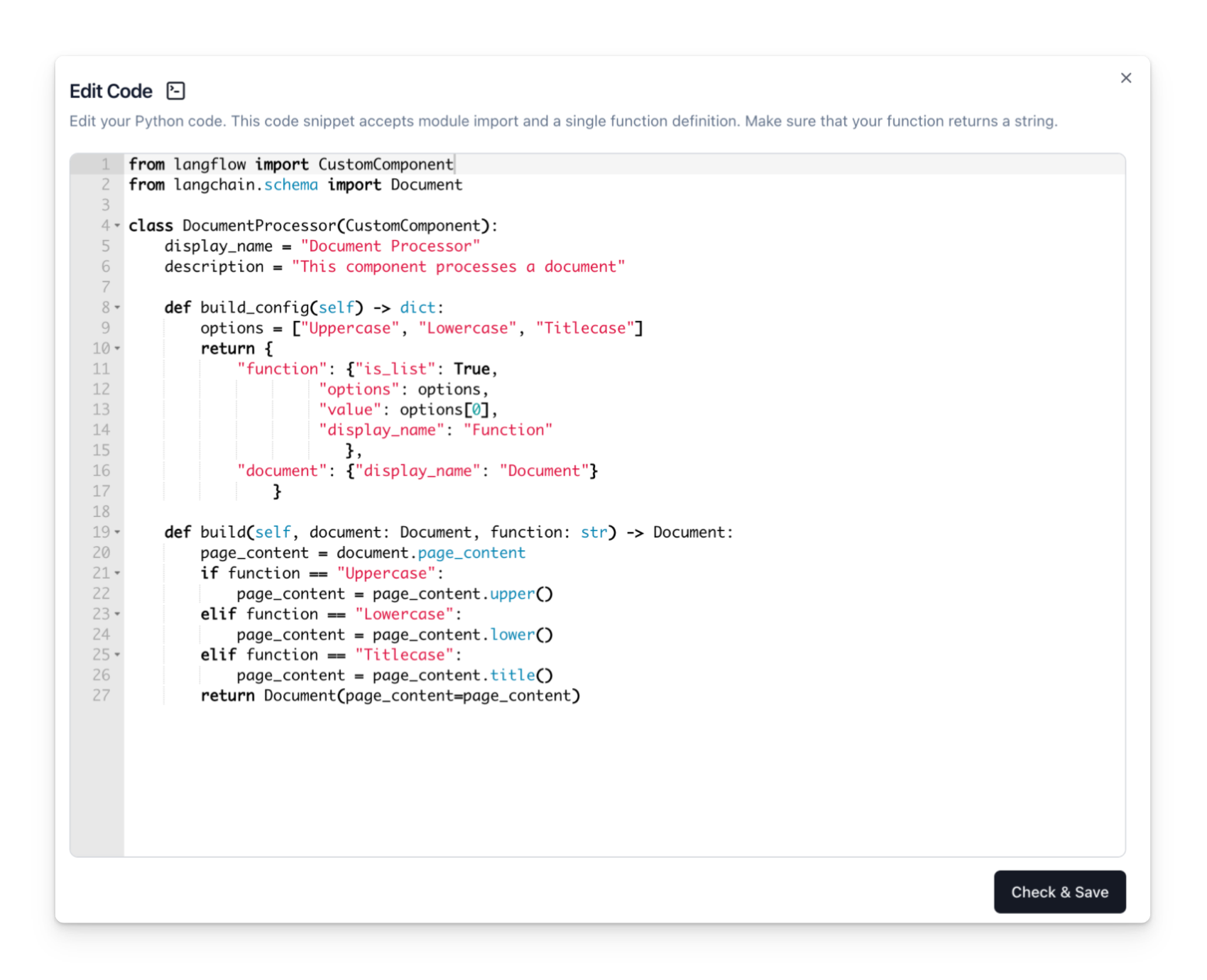Click the word schema in line 2
Viewport: 1207px width, 980px height.
pos(291,185)
